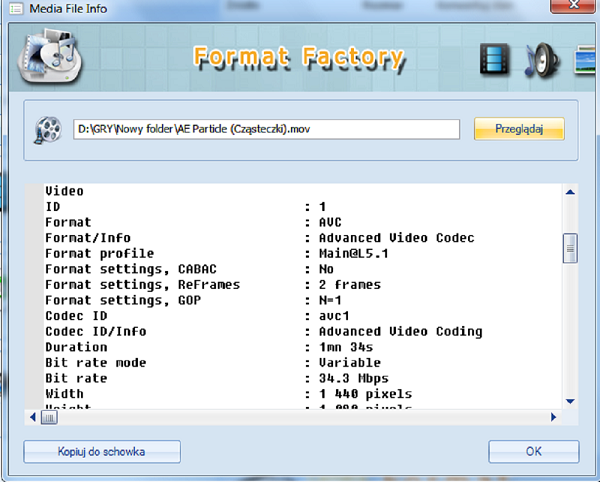Screen dimensions: 600x482
Task: Click the file path input field
Action: coord(266,129)
